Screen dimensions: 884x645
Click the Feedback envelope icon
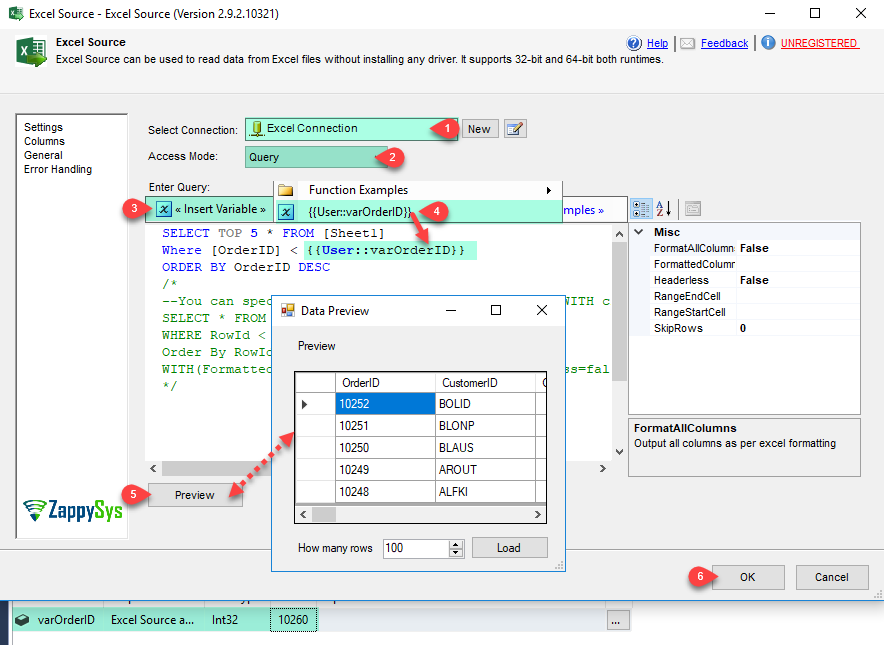(x=687, y=43)
